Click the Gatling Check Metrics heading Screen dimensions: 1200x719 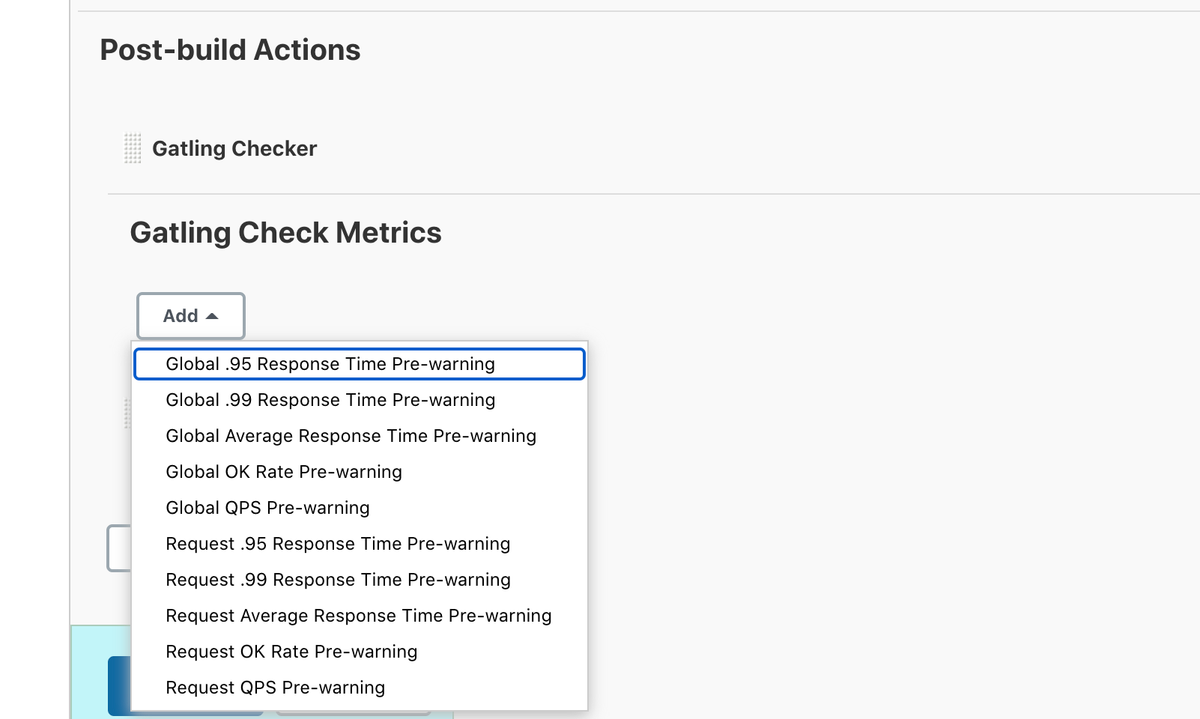click(286, 233)
